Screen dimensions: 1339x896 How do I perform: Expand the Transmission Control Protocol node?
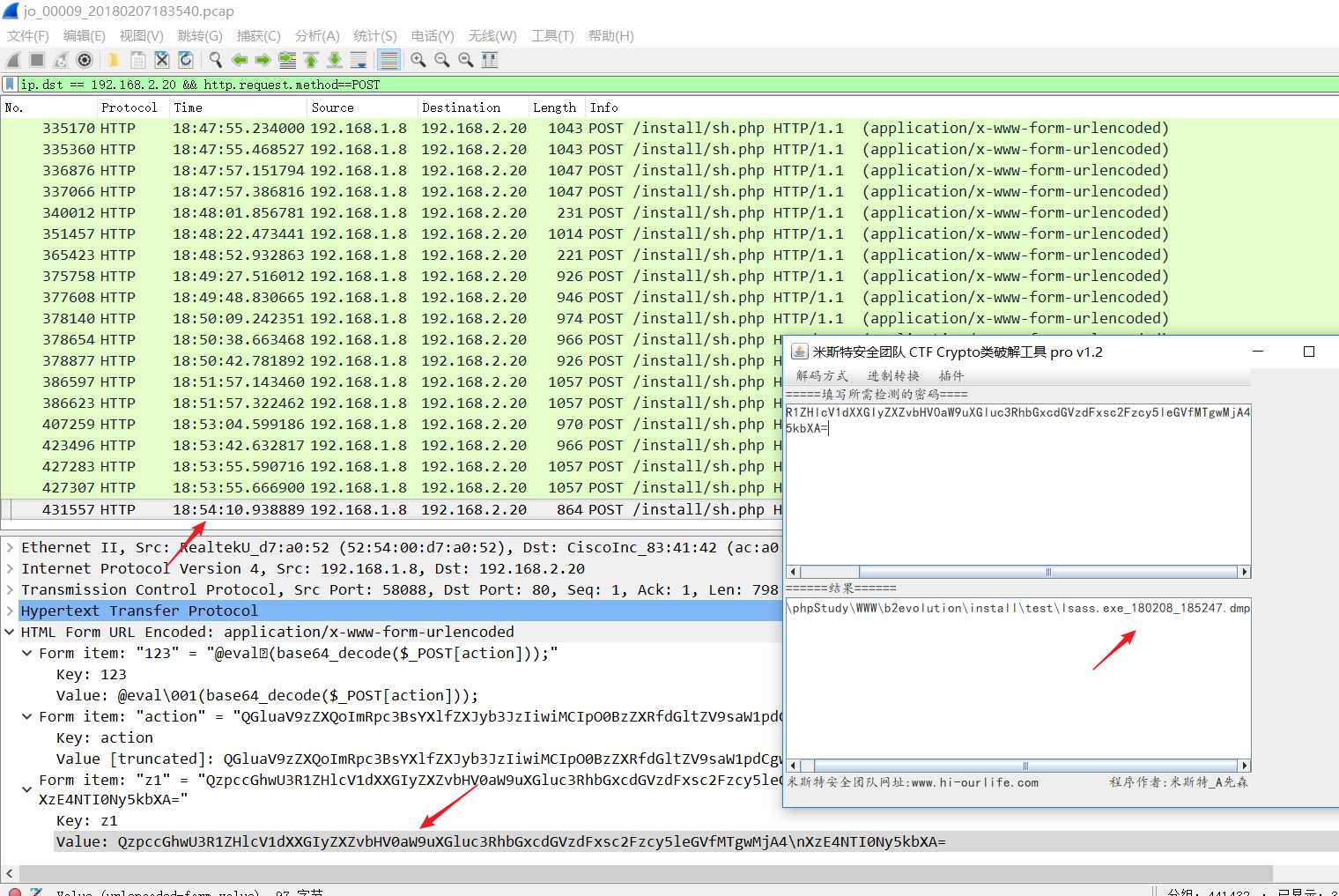pos(10,589)
